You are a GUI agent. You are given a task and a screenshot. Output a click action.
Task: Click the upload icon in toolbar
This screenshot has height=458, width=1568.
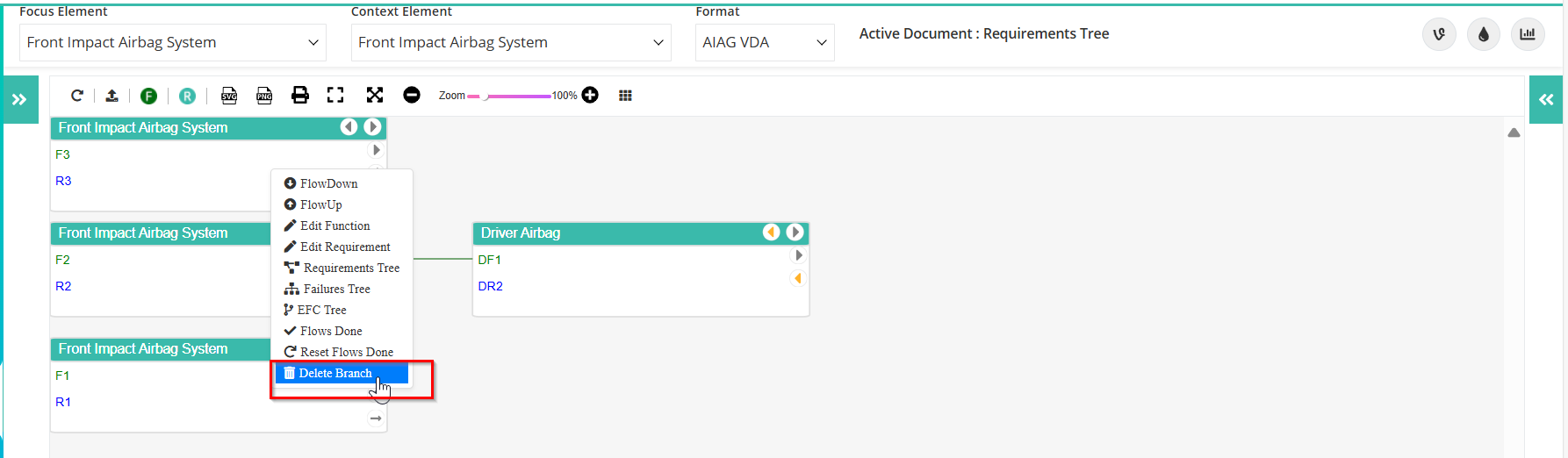111,96
